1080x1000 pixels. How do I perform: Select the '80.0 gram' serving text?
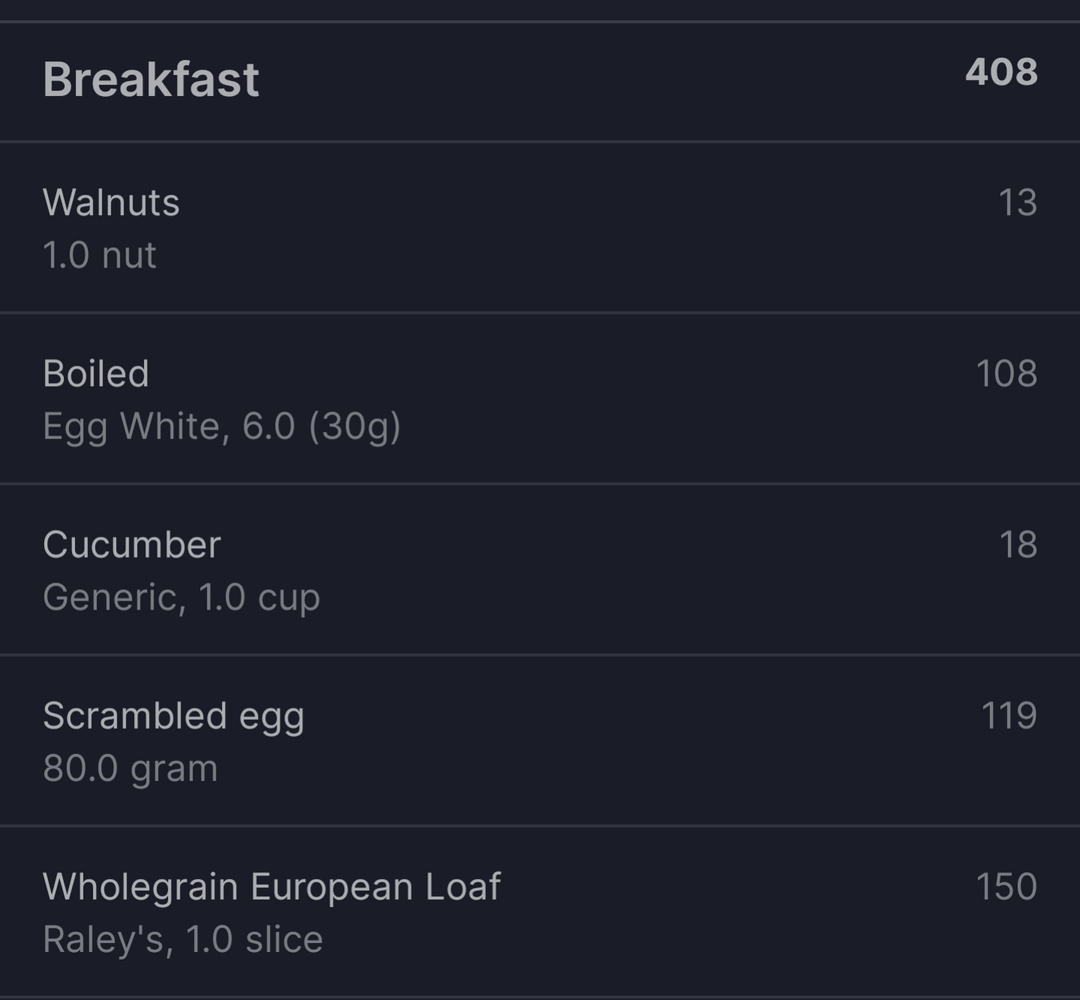click(x=130, y=769)
